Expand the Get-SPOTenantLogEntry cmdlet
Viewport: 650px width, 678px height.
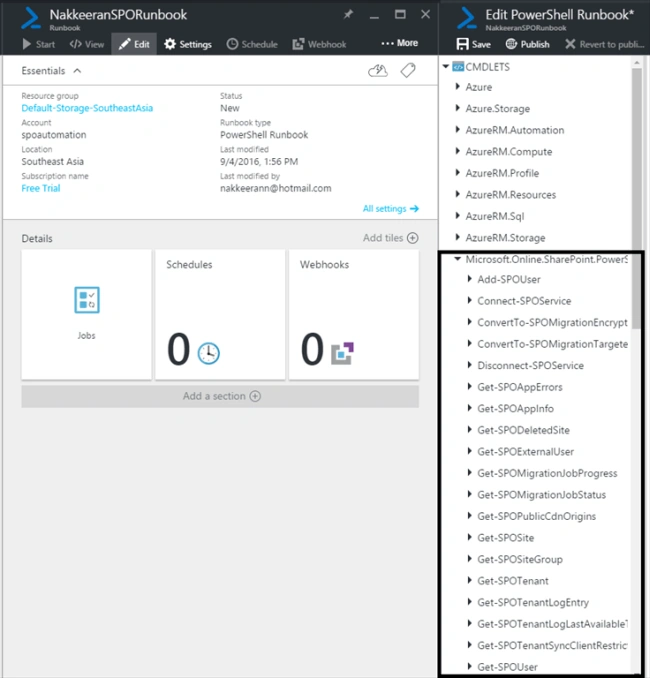470,602
